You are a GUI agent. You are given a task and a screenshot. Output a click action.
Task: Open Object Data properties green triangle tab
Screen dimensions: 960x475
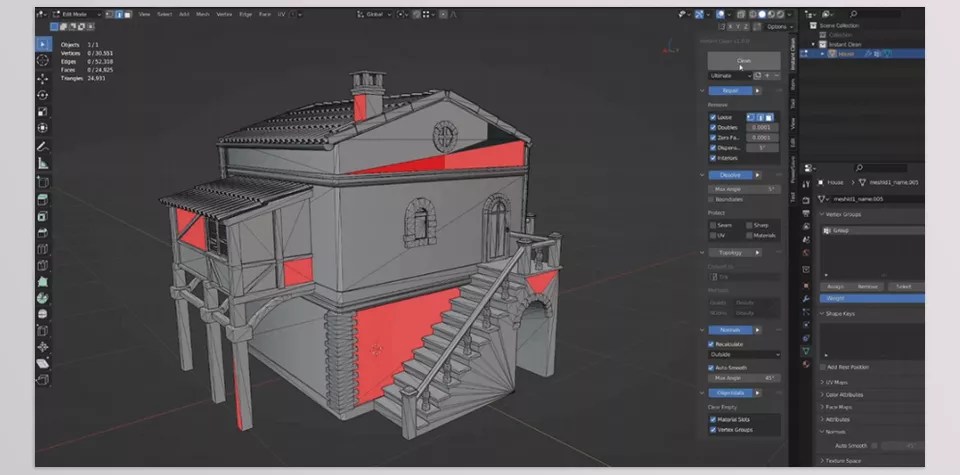coord(806,351)
